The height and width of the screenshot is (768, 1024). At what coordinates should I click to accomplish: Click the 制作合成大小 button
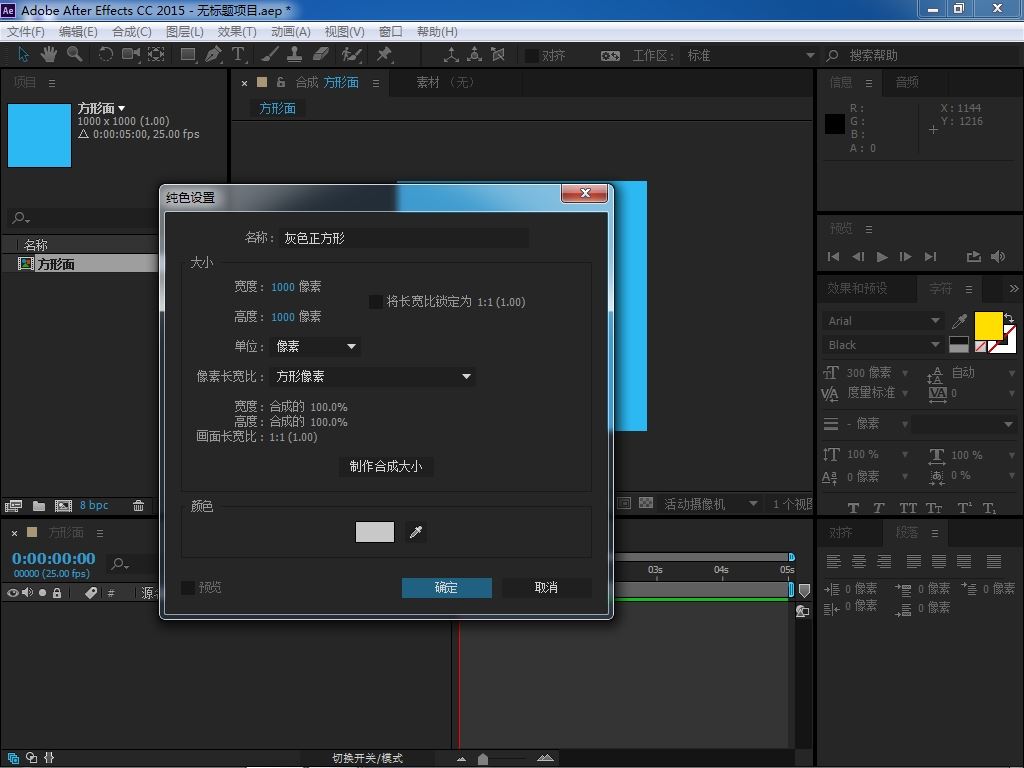[386, 467]
